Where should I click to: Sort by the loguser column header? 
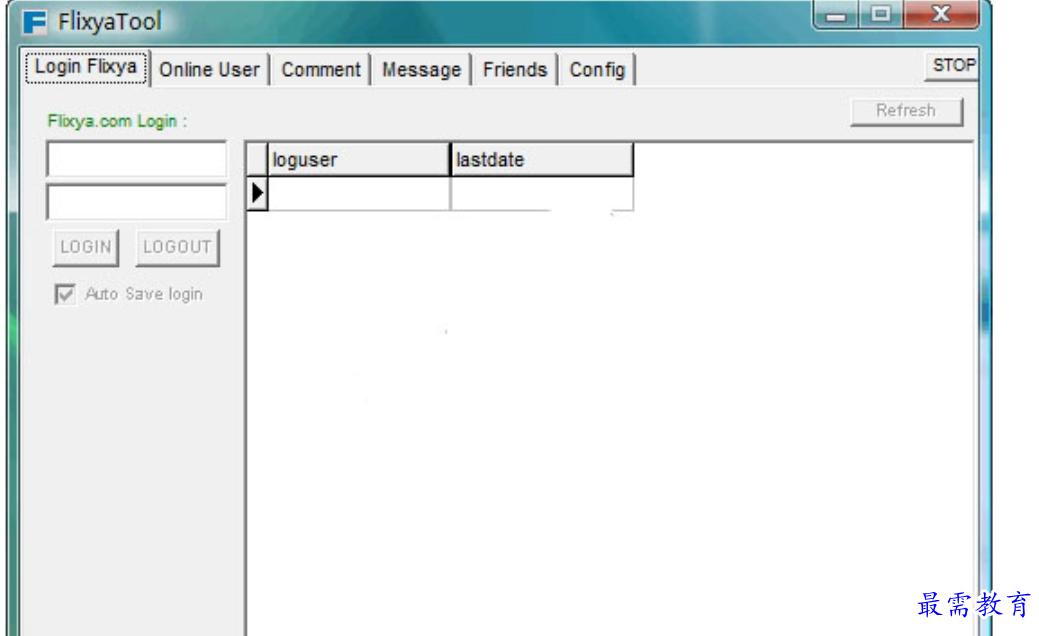[x=358, y=160]
